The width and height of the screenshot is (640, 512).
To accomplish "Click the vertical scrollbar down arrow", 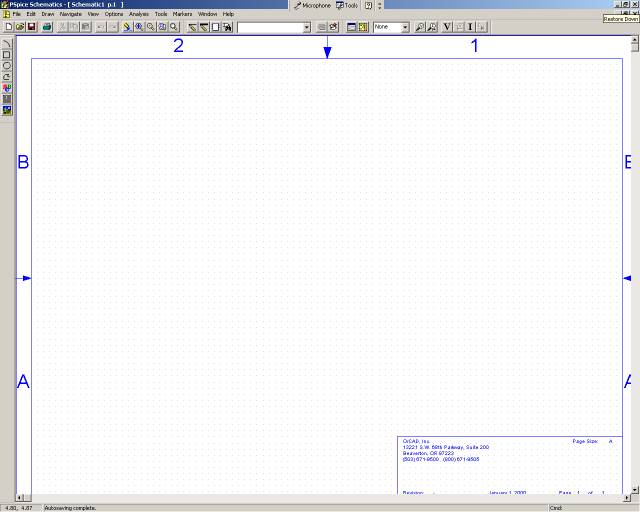I will [x=634, y=489].
